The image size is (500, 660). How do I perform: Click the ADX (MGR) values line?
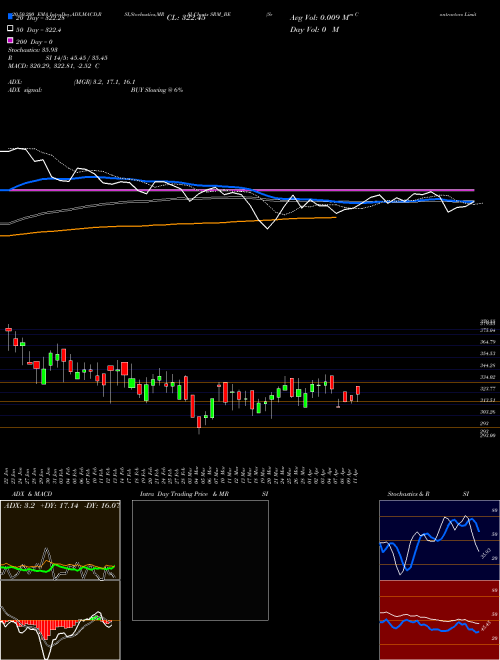(x=72, y=82)
